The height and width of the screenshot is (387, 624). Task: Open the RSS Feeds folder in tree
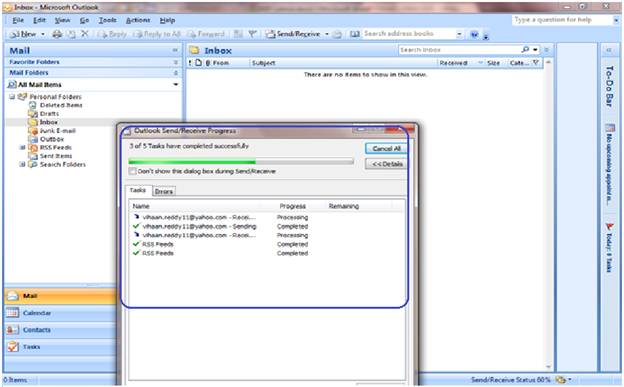coord(56,147)
